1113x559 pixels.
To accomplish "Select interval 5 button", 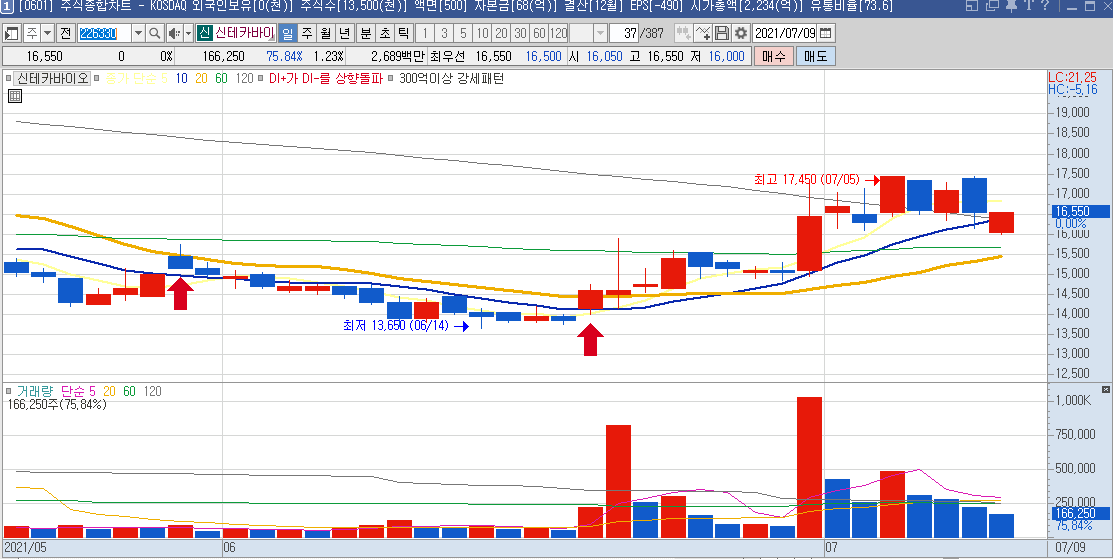I will pyautogui.click(x=464, y=33).
